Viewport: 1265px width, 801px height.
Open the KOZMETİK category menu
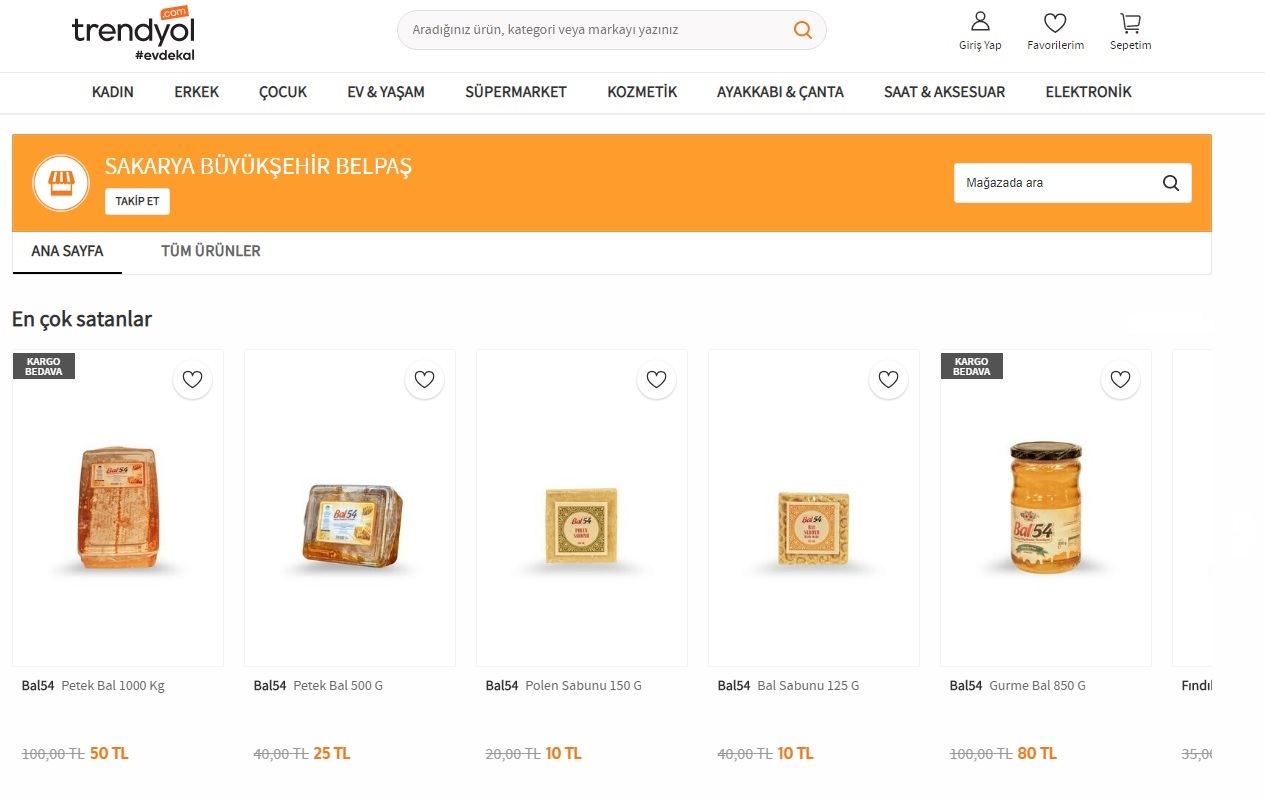(642, 92)
